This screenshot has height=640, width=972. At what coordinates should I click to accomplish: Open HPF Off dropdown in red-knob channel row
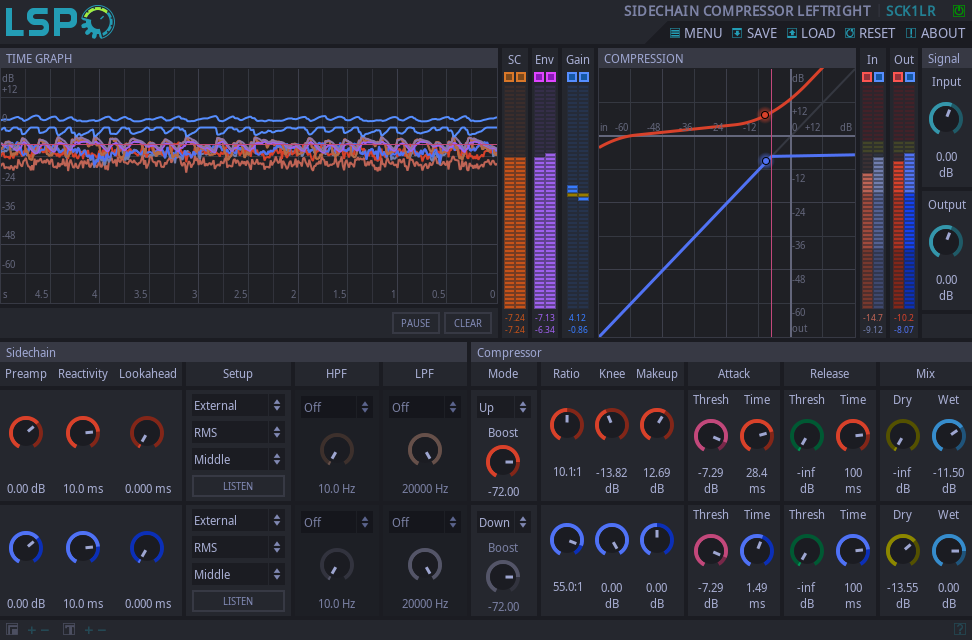tap(337, 407)
